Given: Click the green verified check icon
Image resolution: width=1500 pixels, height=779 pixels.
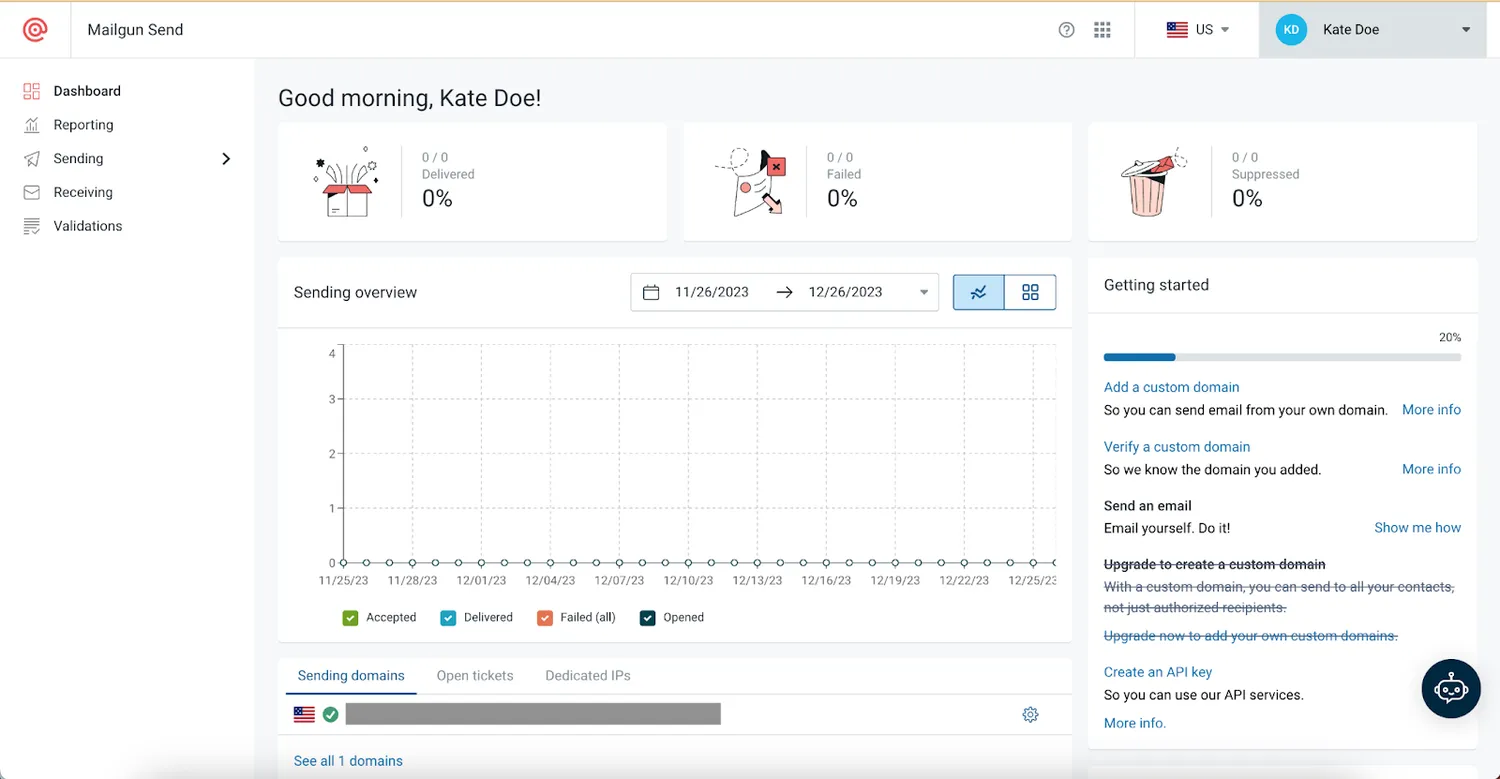Looking at the screenshot, I should click(330, 714).
